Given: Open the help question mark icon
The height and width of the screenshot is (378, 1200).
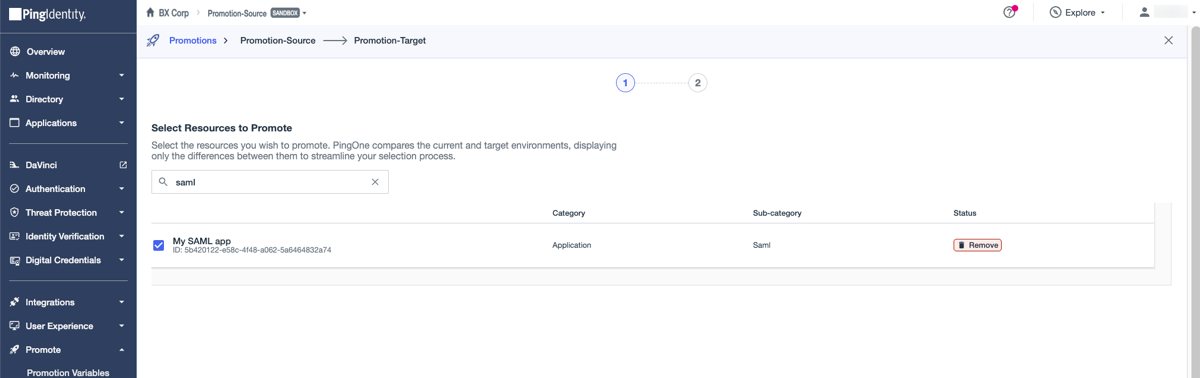Looking at the screenshot, I should [1009, 13].
